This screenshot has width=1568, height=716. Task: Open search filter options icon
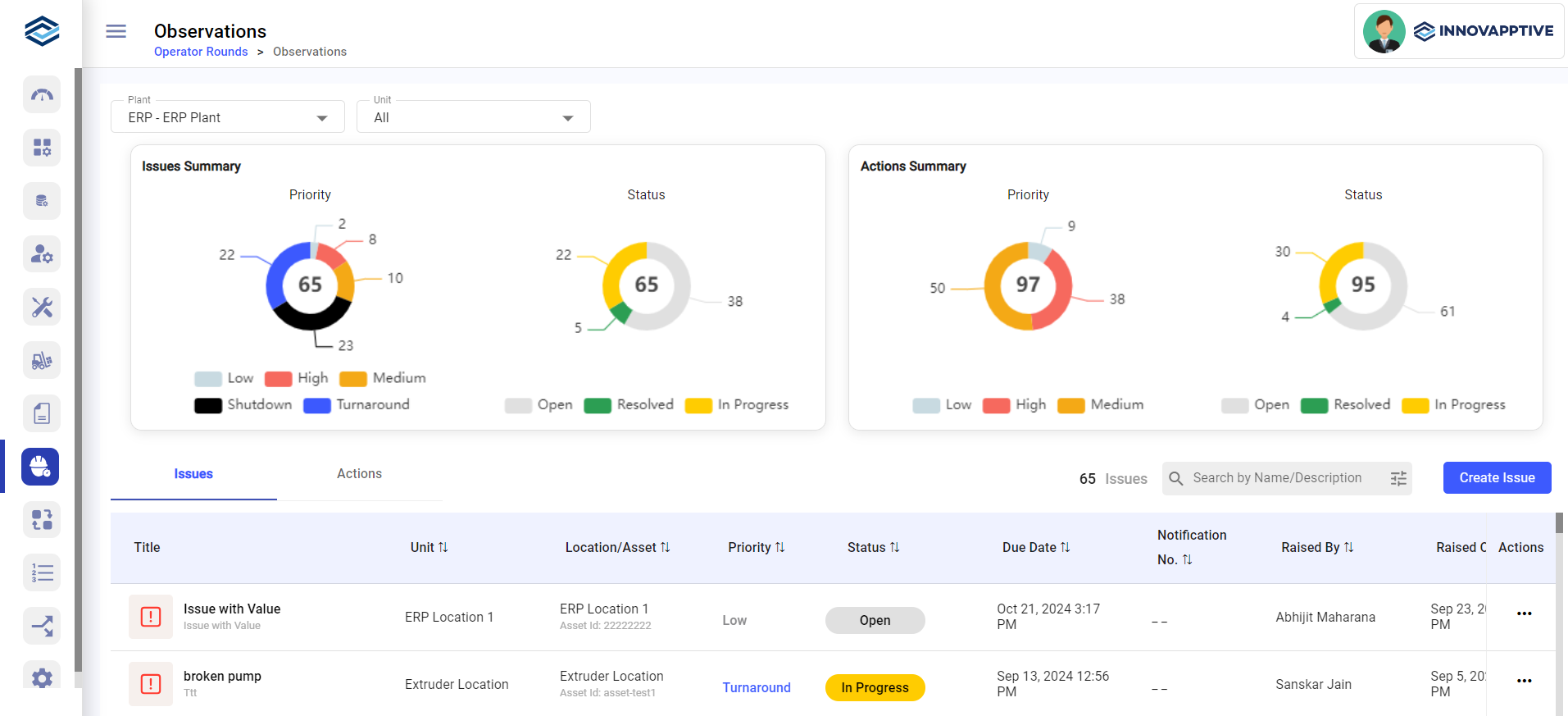1398,478
